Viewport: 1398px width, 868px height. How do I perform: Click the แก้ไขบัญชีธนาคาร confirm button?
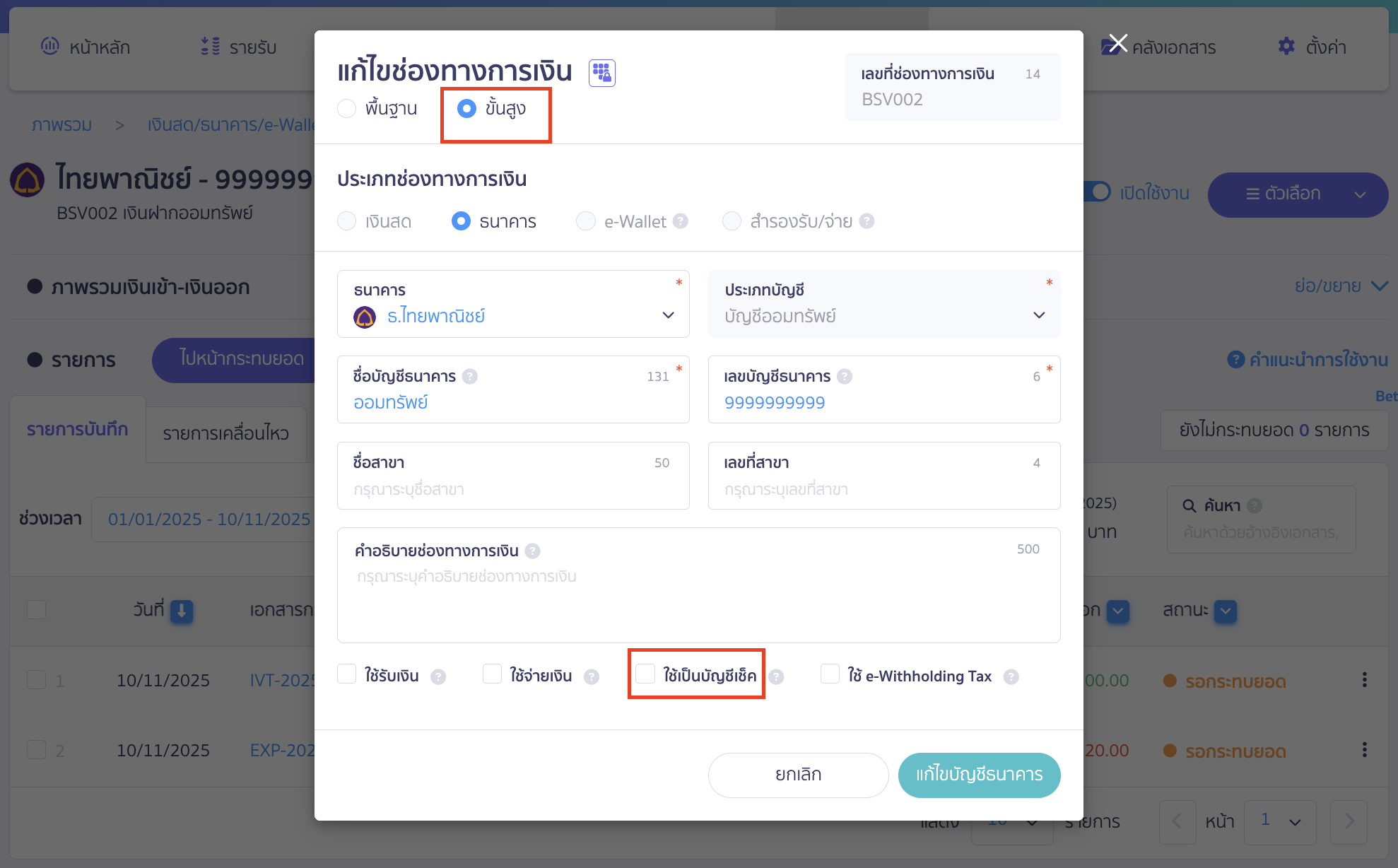point(979,775)
